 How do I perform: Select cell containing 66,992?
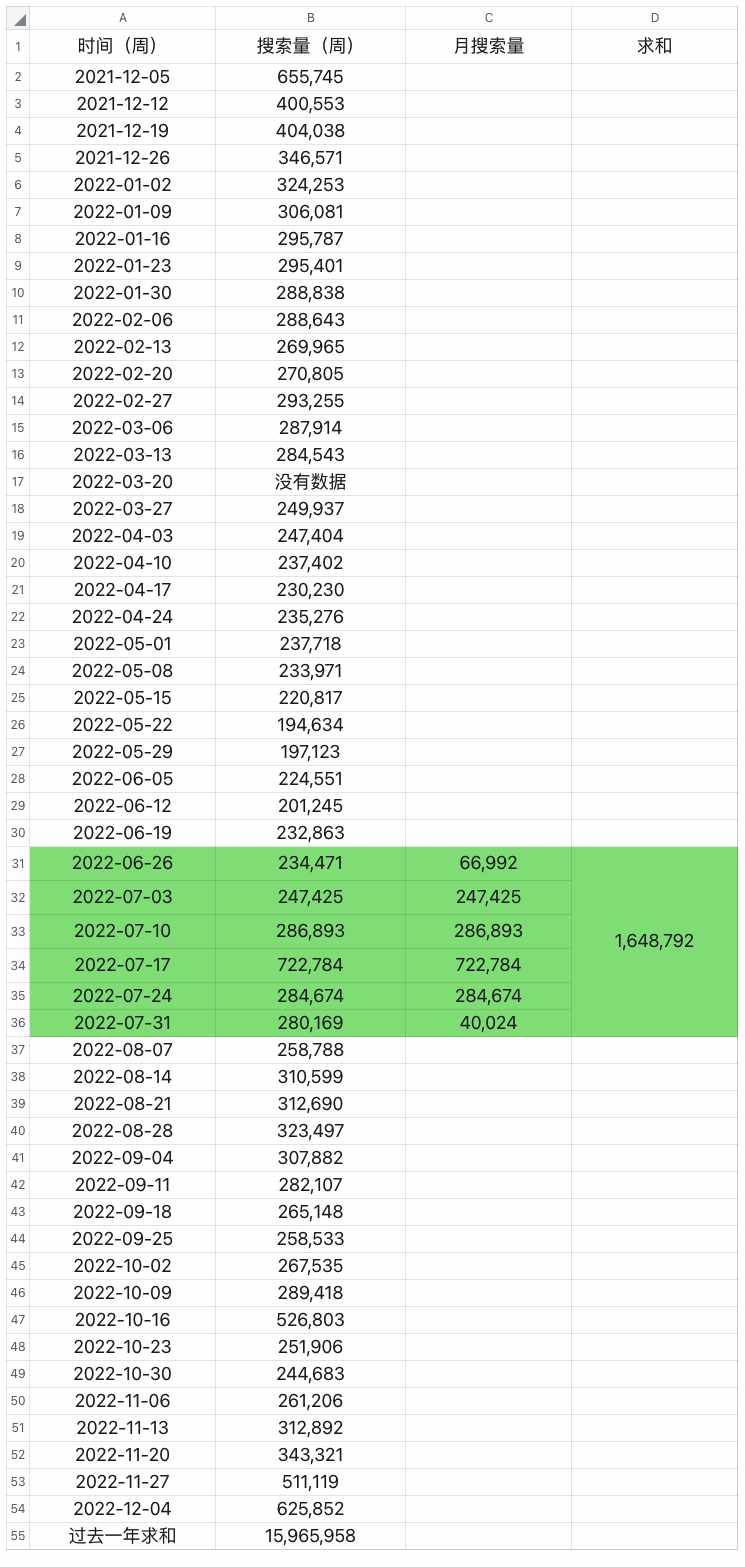click(x=489, y=863)
